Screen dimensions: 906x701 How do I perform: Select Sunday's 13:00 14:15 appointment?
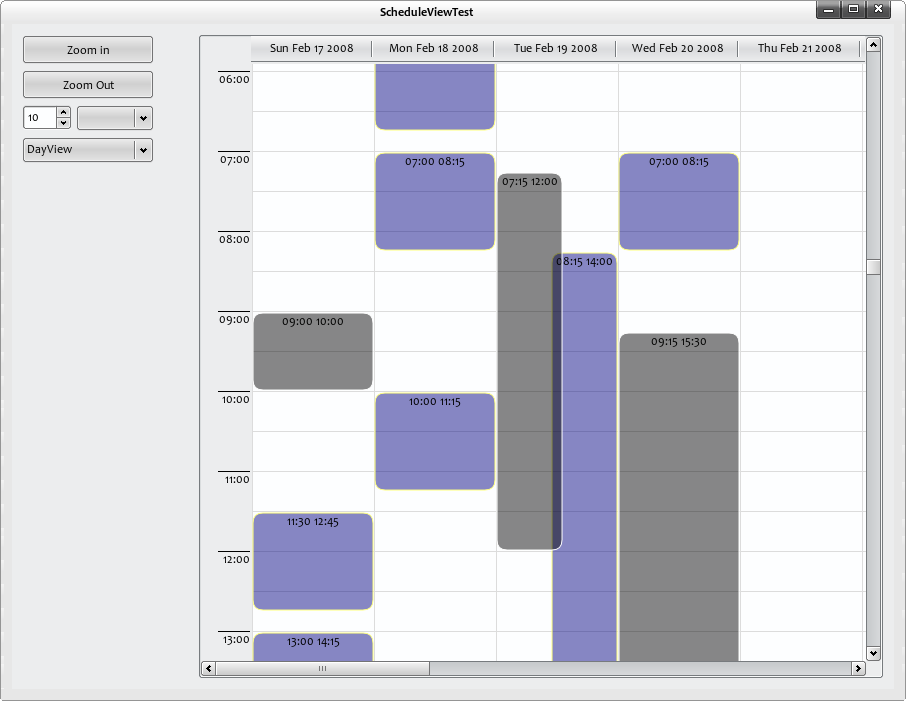(x=313, y=647)
